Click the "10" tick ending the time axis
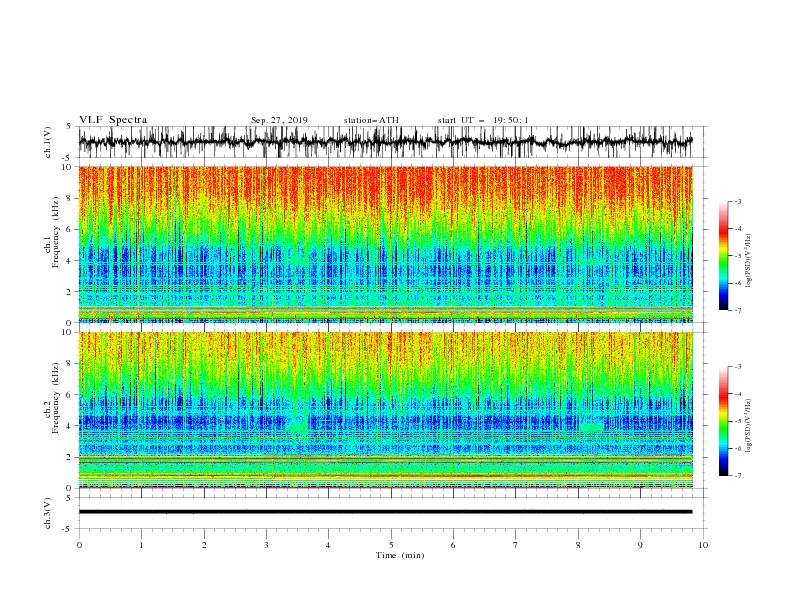This screenshot has height=612, width=792. pos(703,545)
